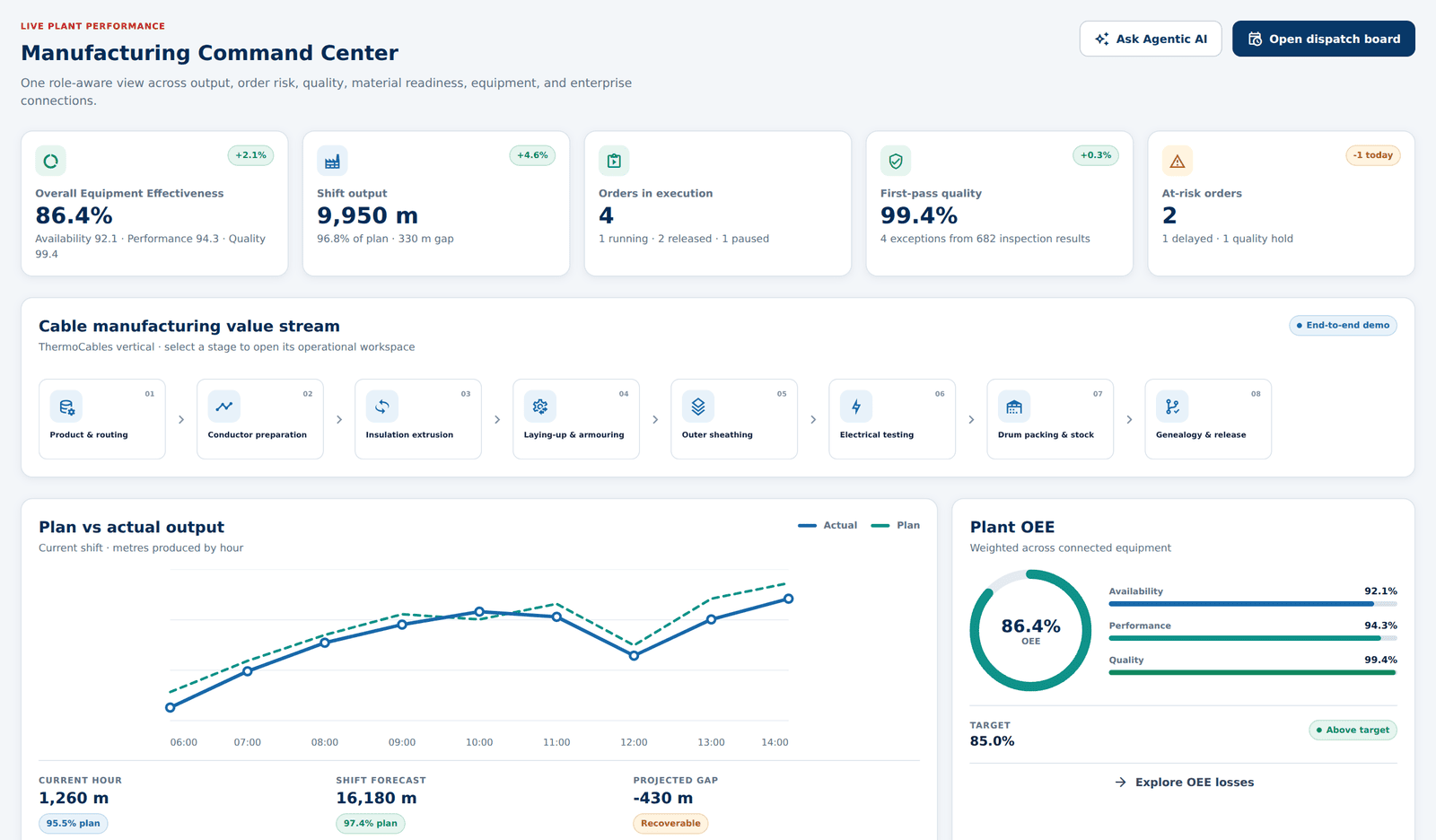Click the First-pass quality shield icon
Screen dimensions: 1436x840
[896, 161]
